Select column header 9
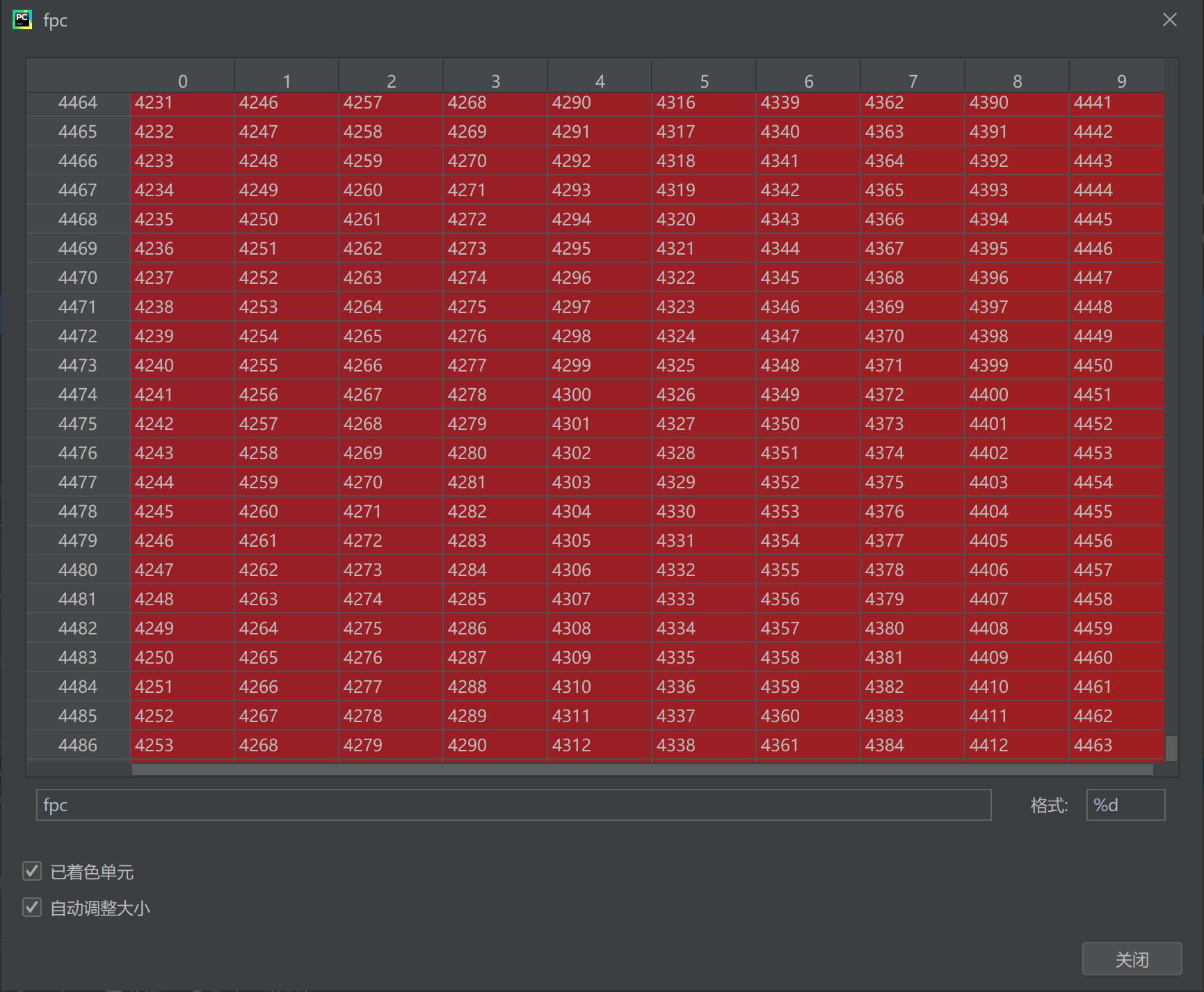The height and width of the screenshot is (992, 1204). point(1121,81)
